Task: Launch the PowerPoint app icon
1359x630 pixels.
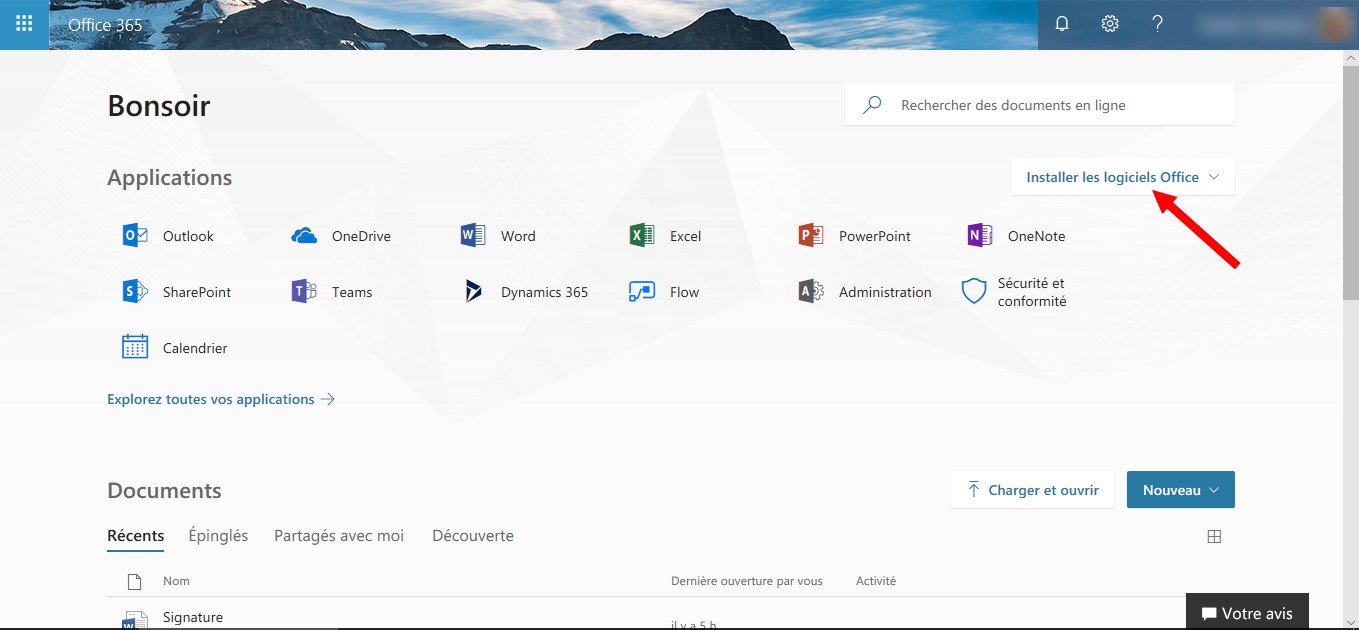Action: point(811,236)
